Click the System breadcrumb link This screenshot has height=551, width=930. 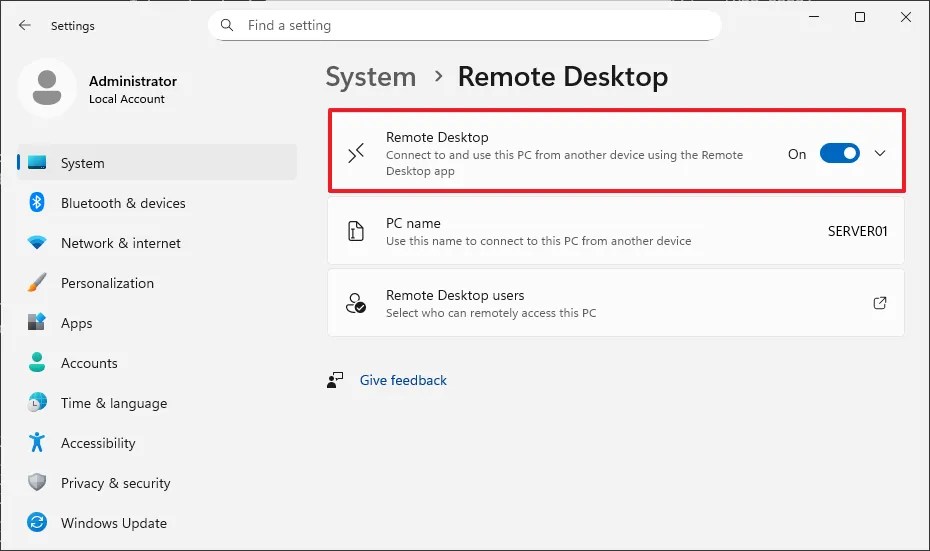371,77
